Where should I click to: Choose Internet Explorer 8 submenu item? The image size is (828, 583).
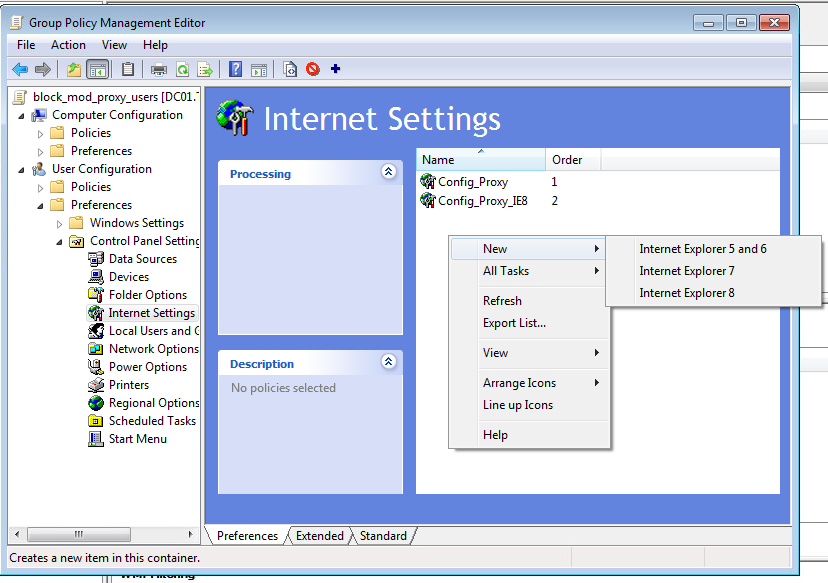(x=713, y=293)
